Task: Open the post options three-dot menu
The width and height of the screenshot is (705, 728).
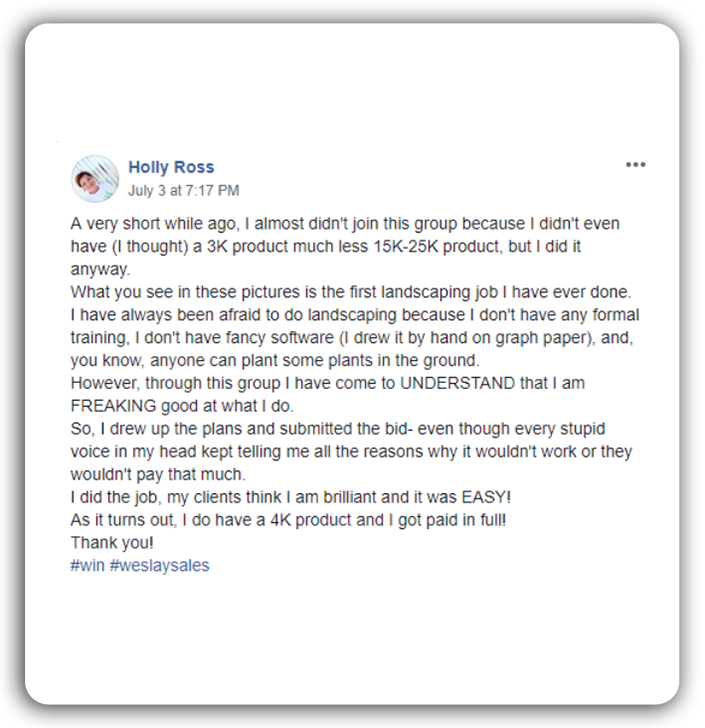Action: pos(636,165)
